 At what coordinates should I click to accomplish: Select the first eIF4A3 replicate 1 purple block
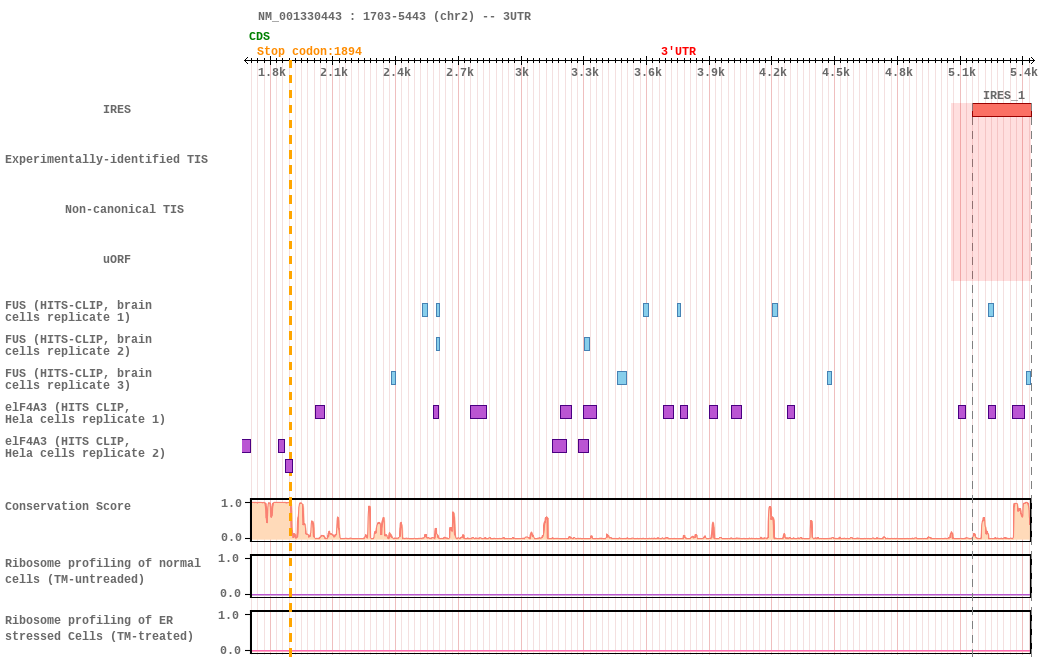tap(320, 412)
